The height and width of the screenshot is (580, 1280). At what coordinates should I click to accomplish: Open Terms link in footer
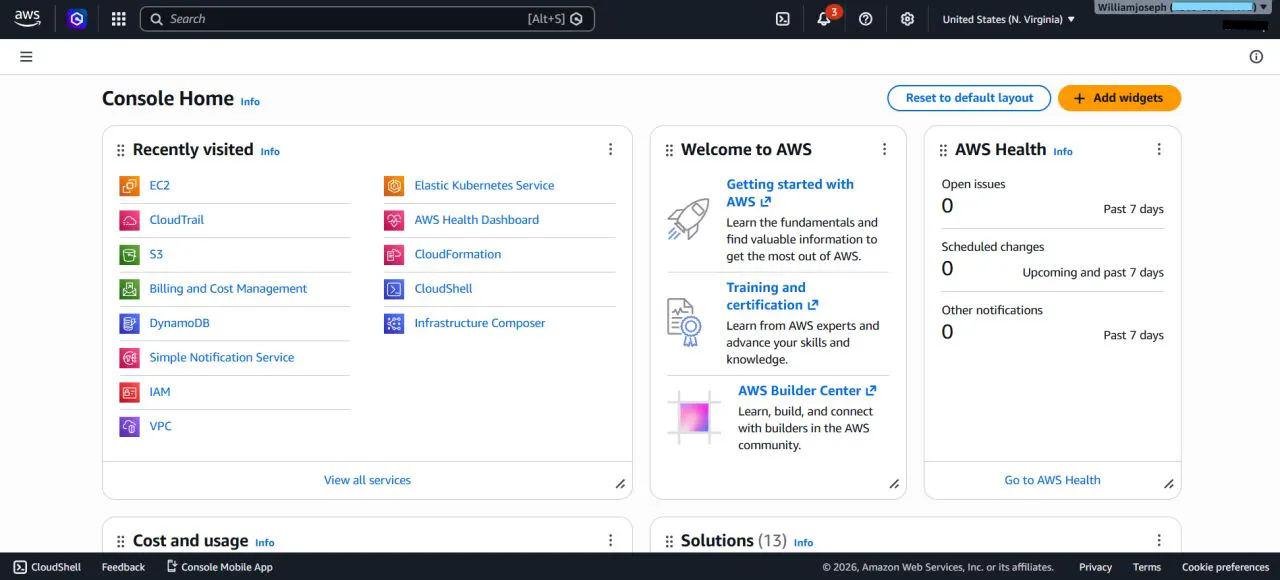[x=1147, y=567]
